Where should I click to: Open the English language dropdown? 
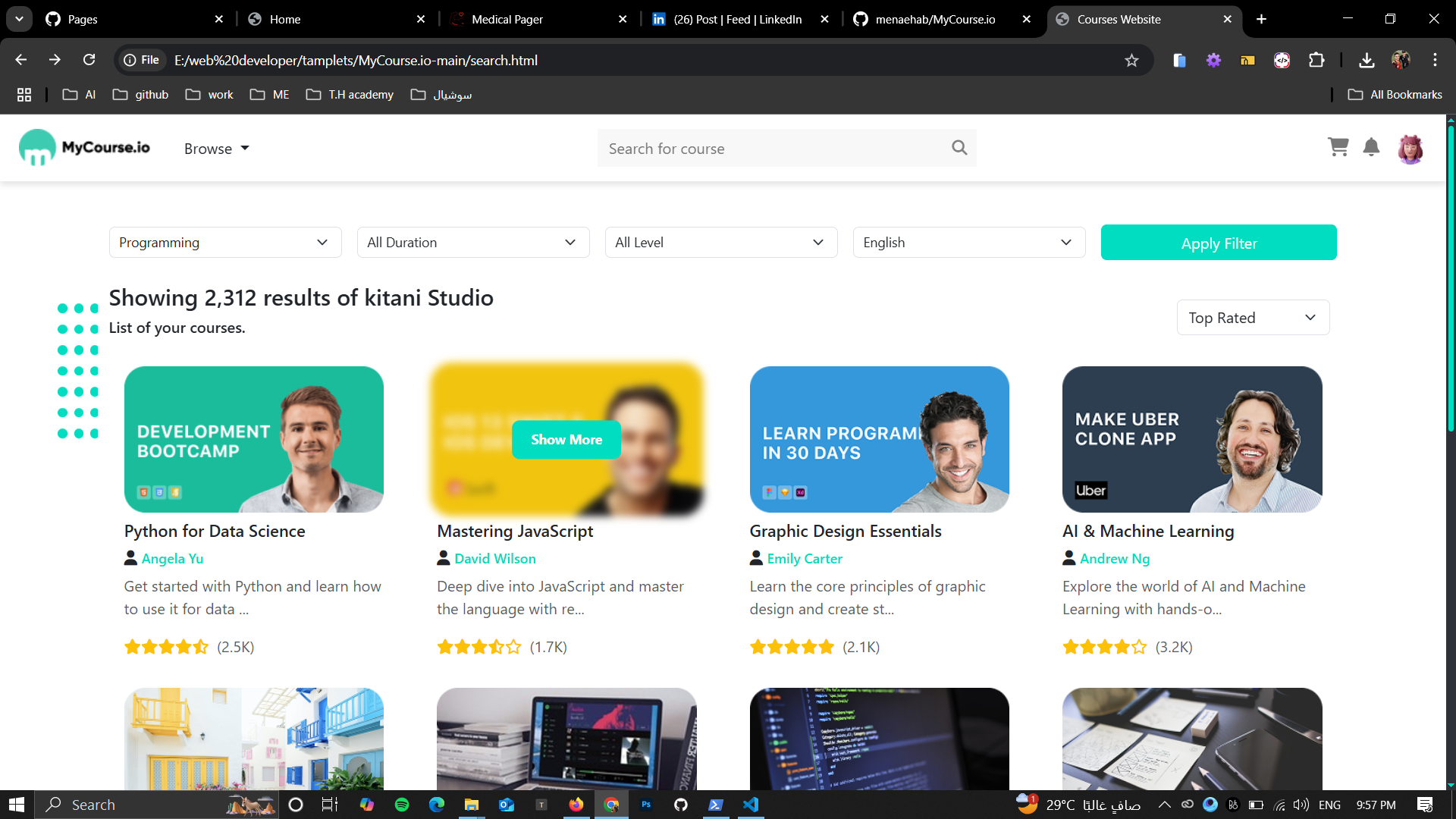[968, 243]
